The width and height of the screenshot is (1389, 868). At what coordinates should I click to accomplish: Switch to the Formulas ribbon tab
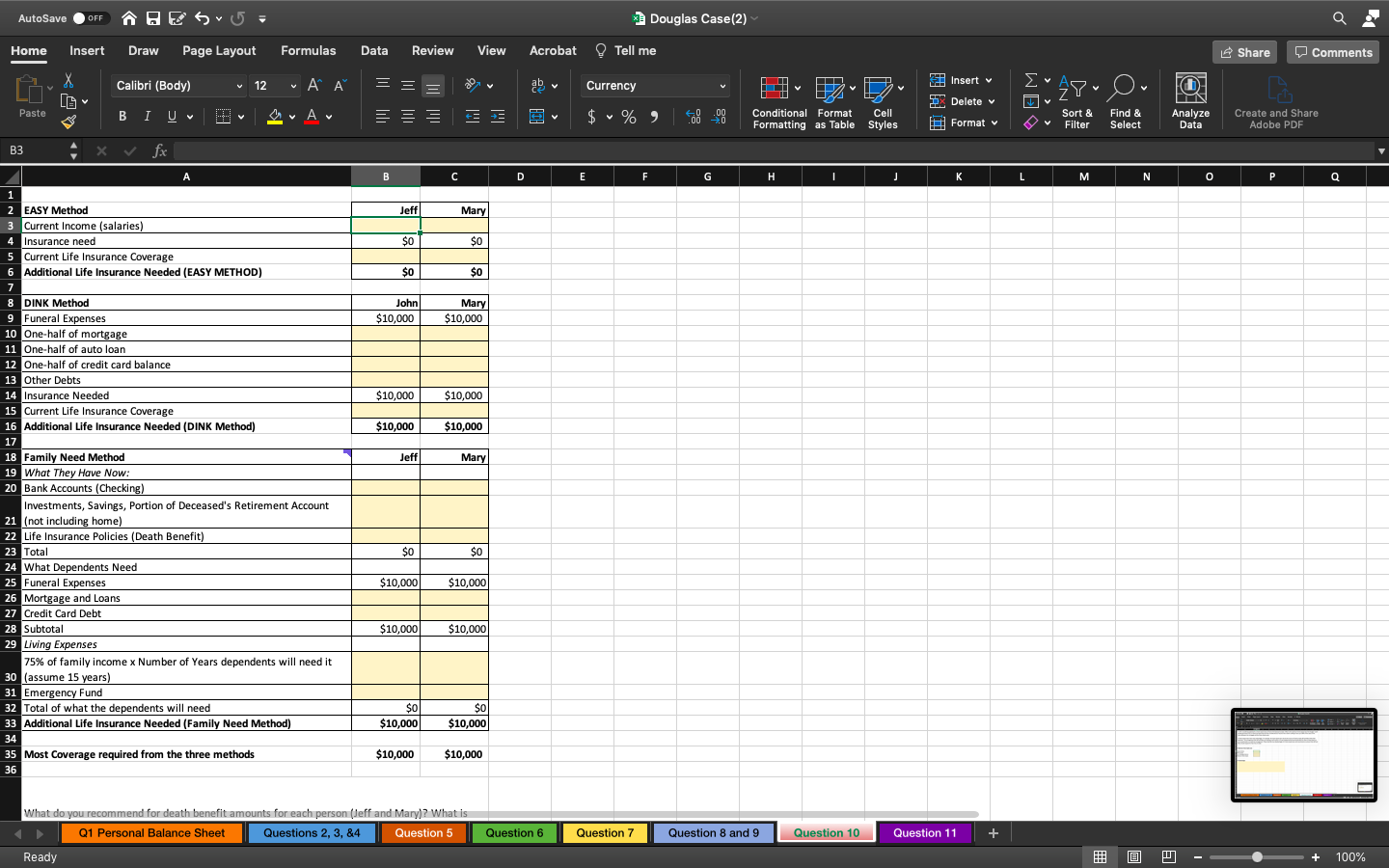click(309, 50)
